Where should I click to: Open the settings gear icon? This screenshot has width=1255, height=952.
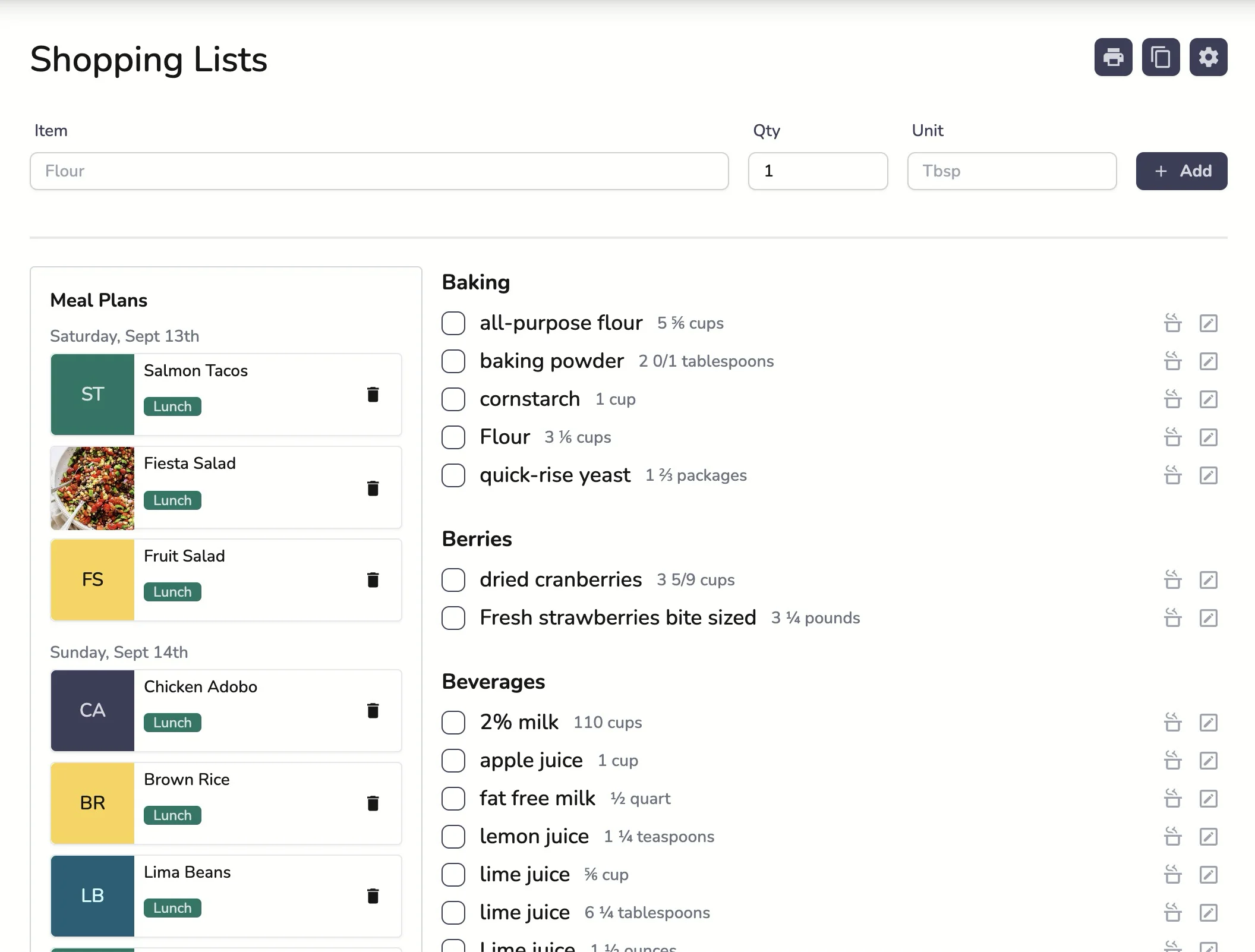[x=1207, y=57]
